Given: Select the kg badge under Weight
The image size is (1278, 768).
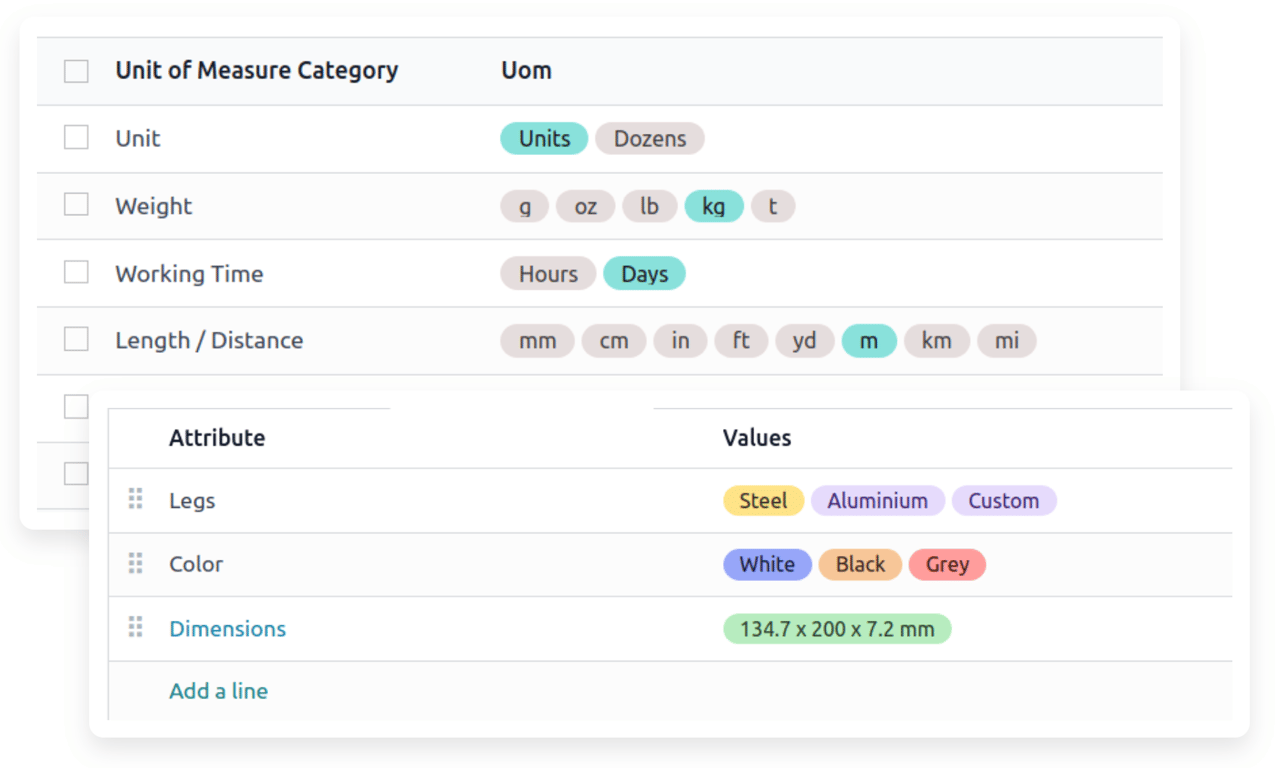Looking at the screenshot, I should [713, 205].
